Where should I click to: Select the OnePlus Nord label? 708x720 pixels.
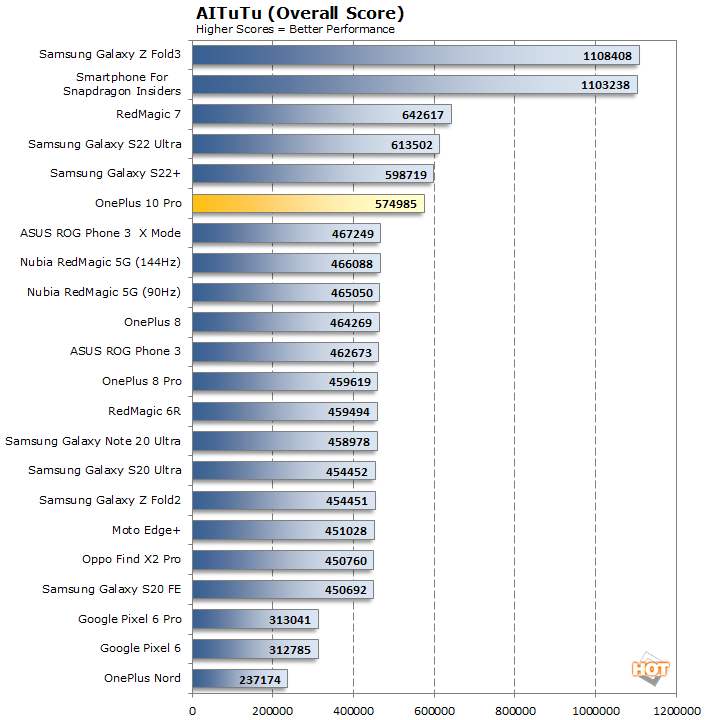pyautogui.click(x=142, y=678)
